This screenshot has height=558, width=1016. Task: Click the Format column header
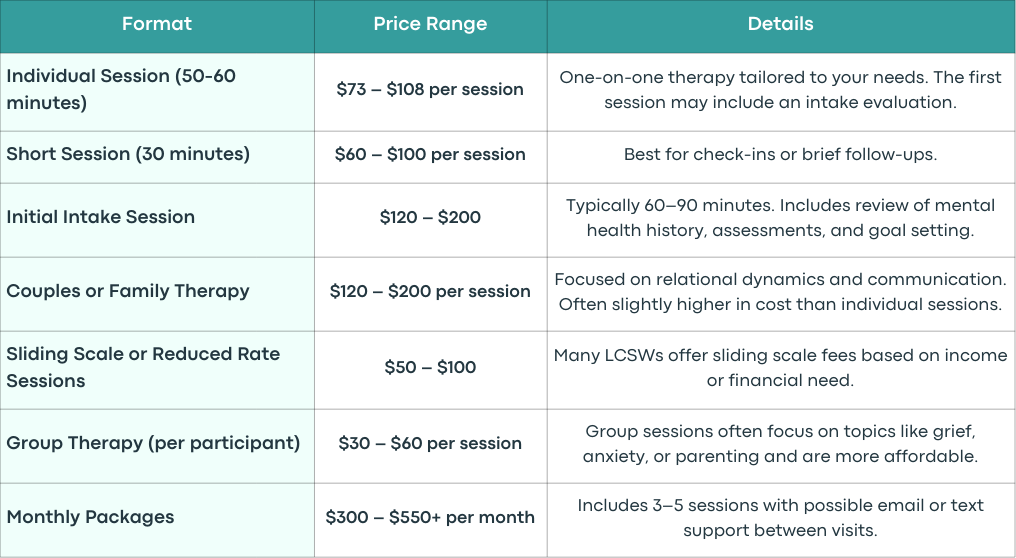[157, 24]
